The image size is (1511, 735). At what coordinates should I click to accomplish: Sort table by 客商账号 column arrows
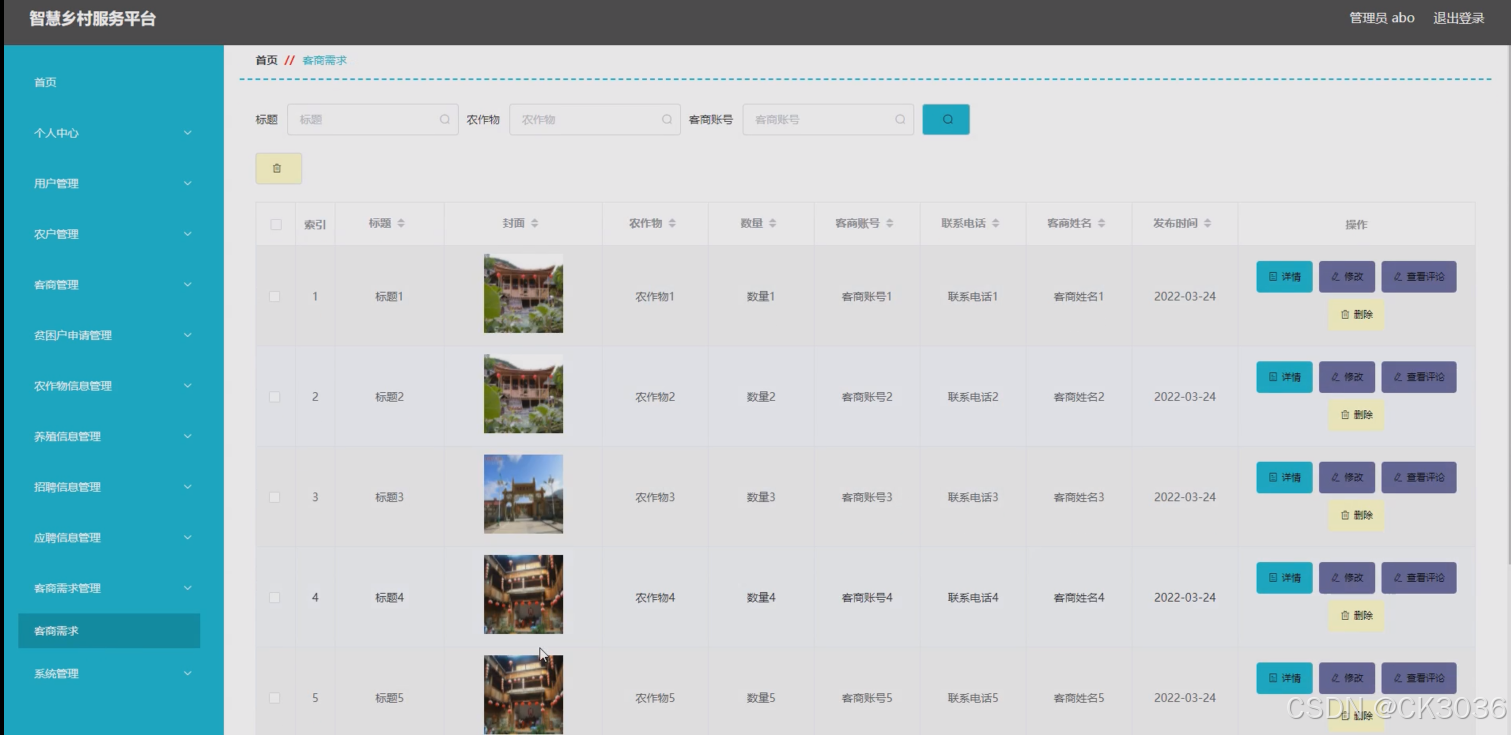(890, 223)
